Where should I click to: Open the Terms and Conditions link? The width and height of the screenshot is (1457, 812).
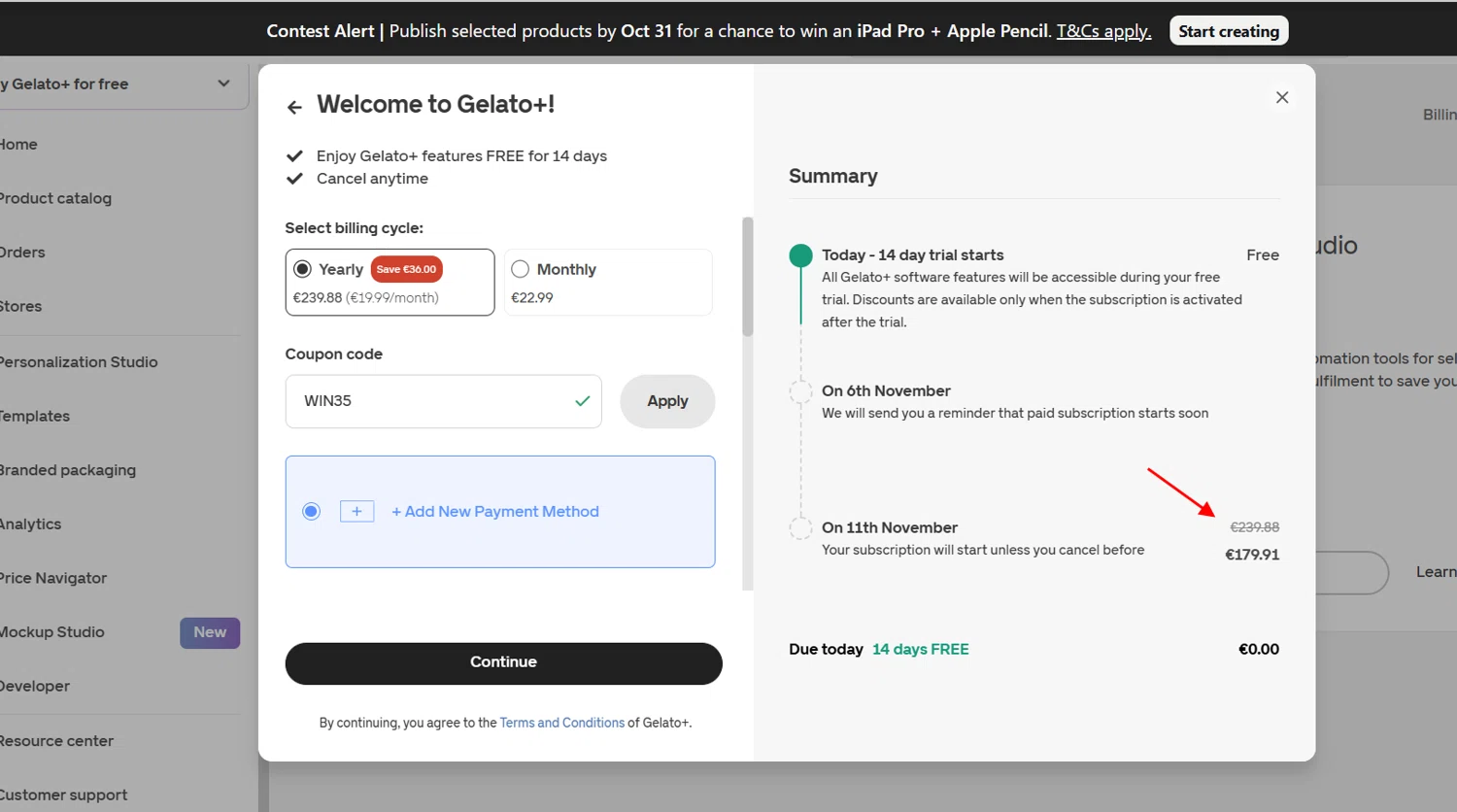pyautogui.click(x=561, y=723)
